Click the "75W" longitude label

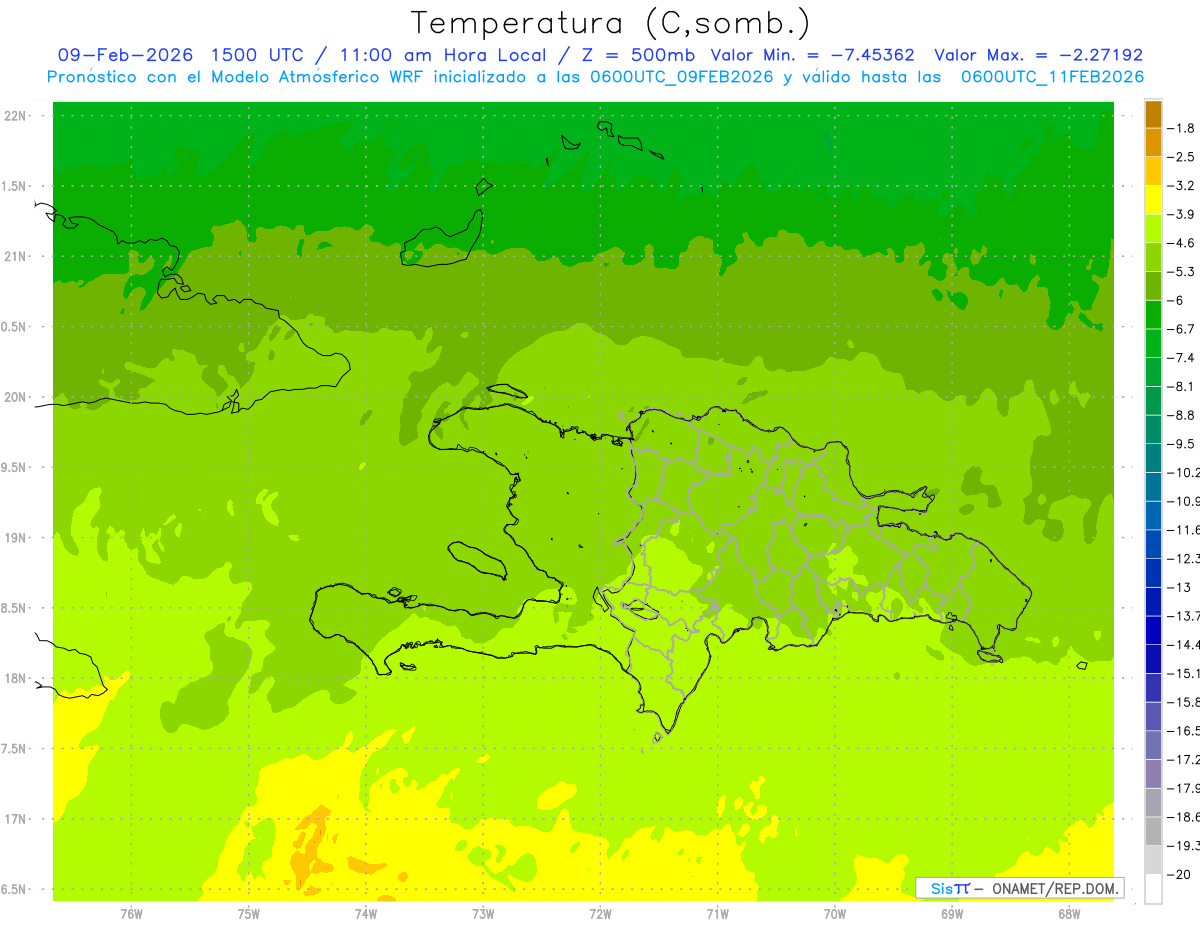point(248,914)
